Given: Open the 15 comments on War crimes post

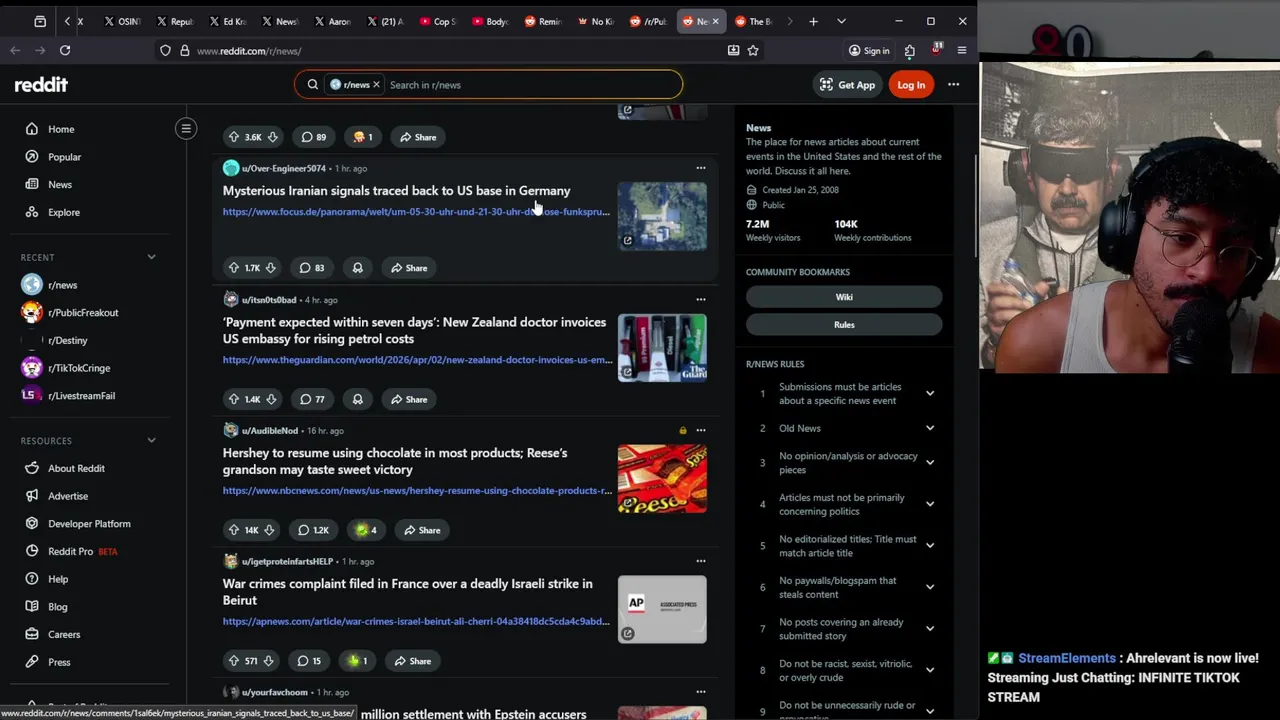Looking at the screenshot, I should click(x=310, y=661).
